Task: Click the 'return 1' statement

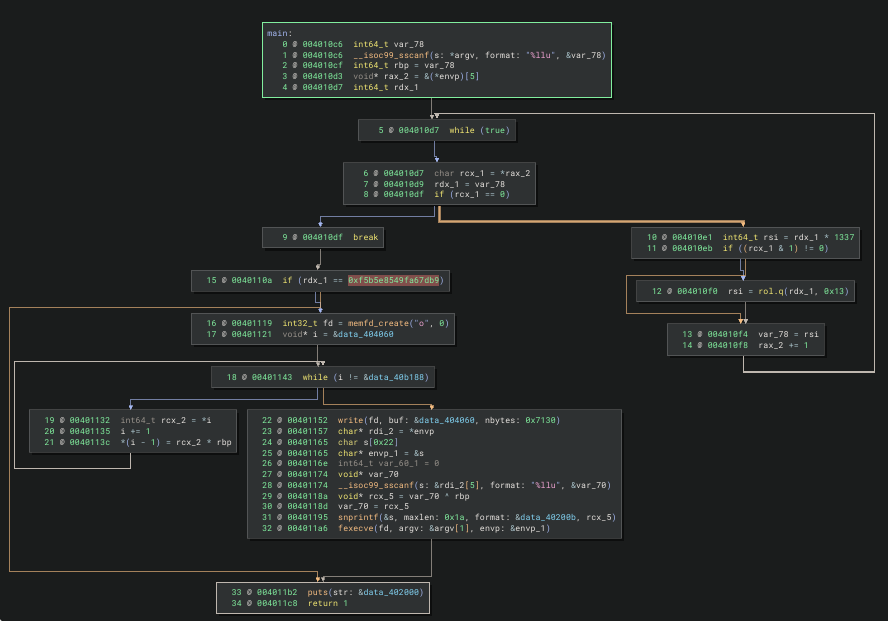Action: (x=327, y=603)
